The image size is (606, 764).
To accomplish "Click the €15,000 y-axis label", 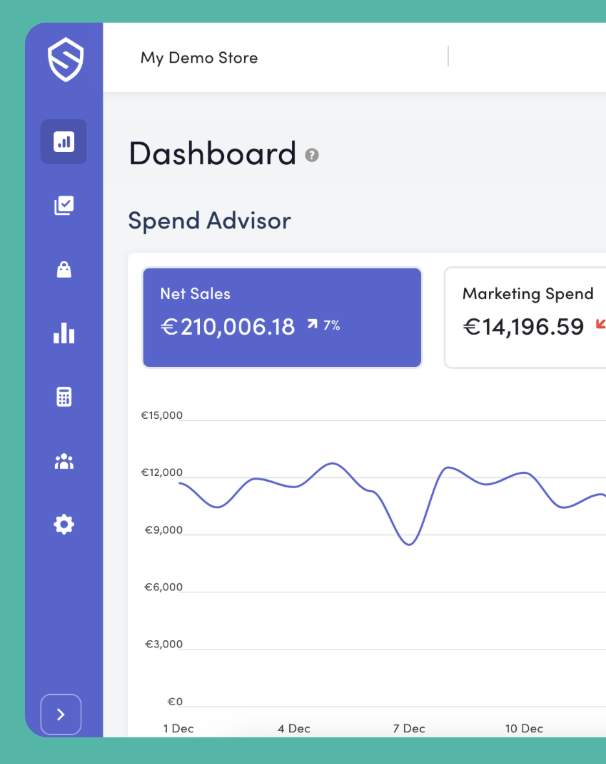I will pos(161,415).
